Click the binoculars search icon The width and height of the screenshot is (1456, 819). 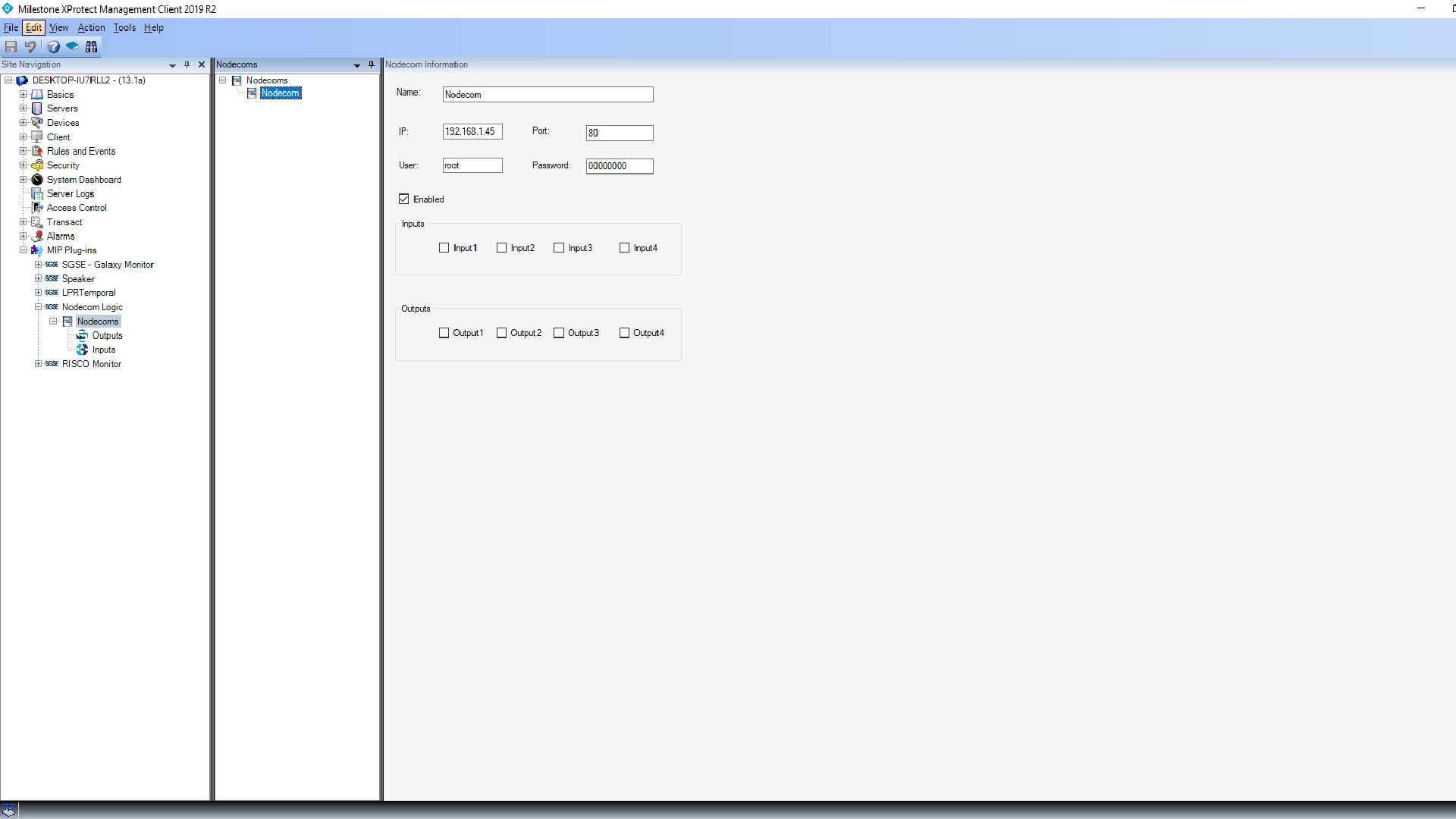pyautogui.click(x=92, y=47)
